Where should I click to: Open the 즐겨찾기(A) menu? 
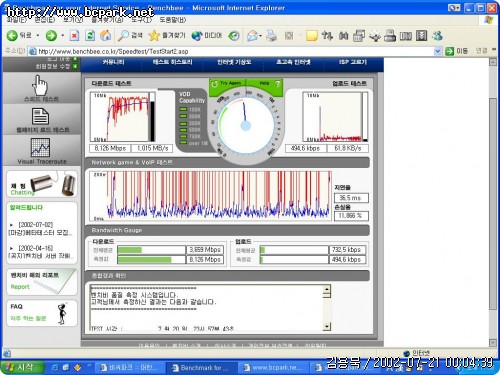click(107, 20)
